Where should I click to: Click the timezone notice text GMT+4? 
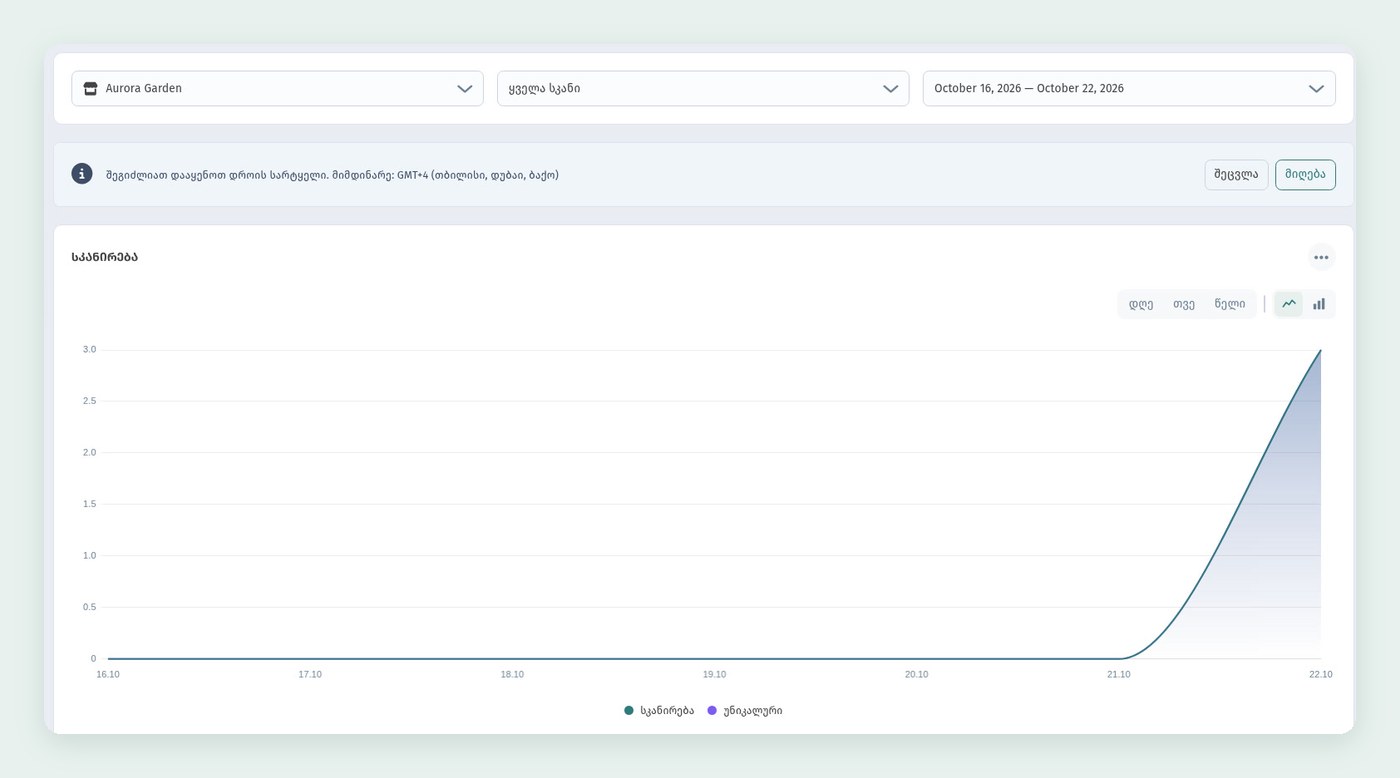tap(412, 175)
